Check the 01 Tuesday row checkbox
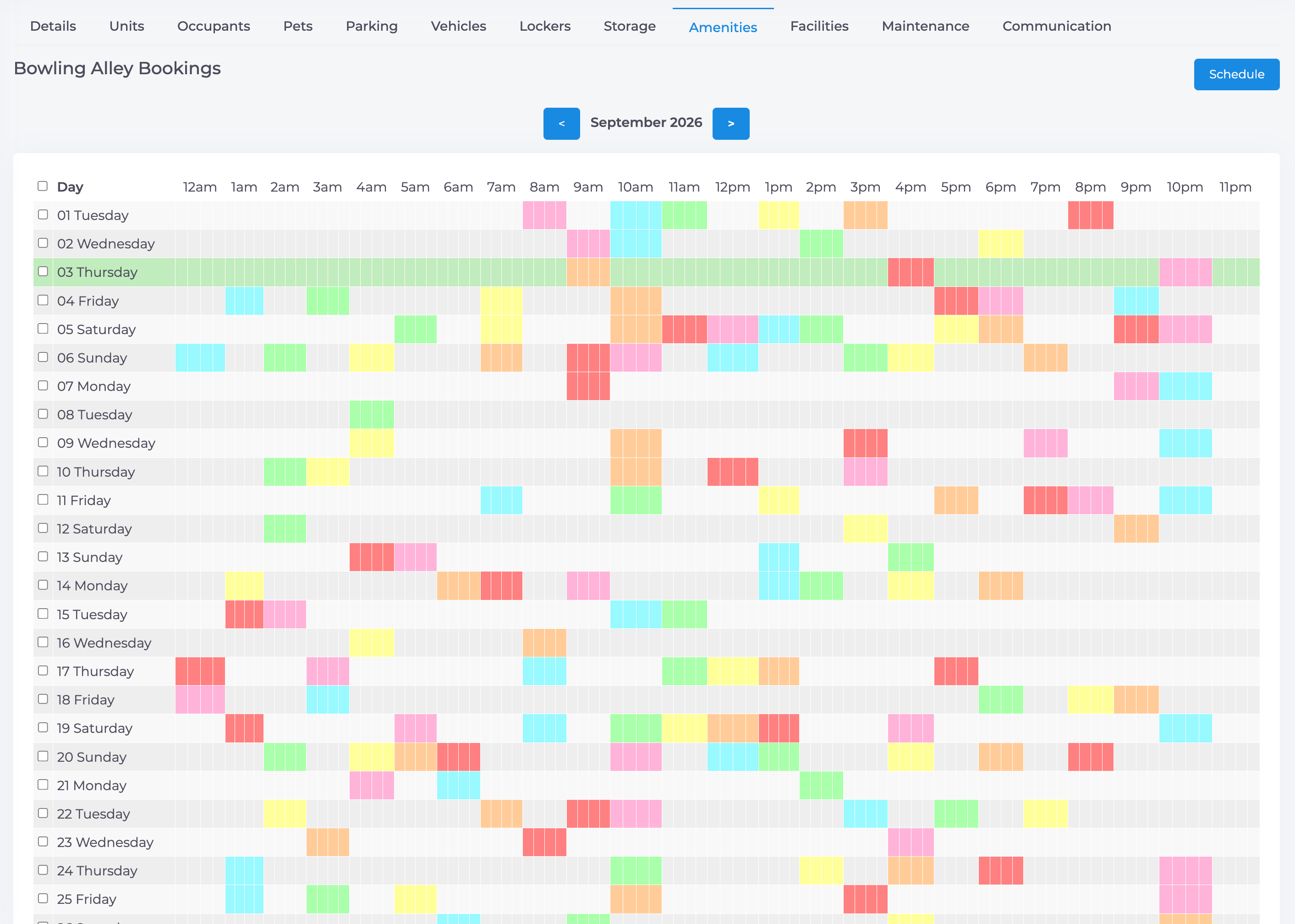 pyautogui.click(x=43, y=214)
